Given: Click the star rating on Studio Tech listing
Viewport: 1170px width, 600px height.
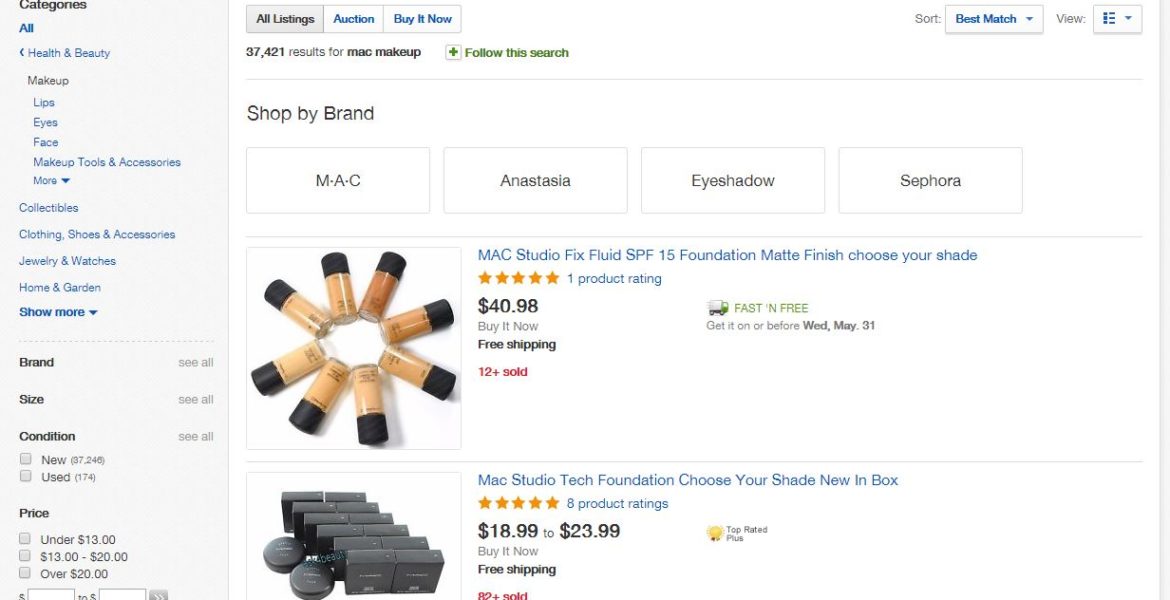Looking at the screenshot, I should (x=518, y=504).
